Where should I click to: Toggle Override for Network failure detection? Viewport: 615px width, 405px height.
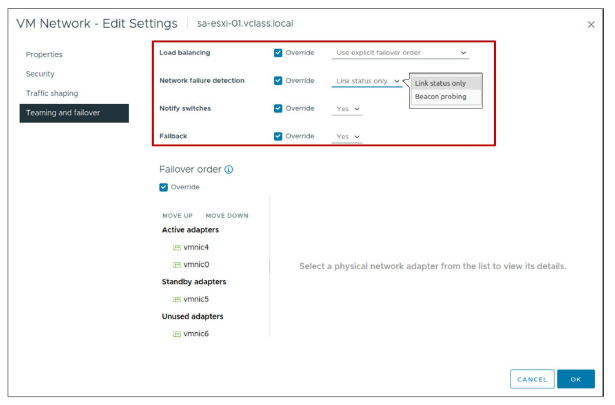click(x=278, y=80)
